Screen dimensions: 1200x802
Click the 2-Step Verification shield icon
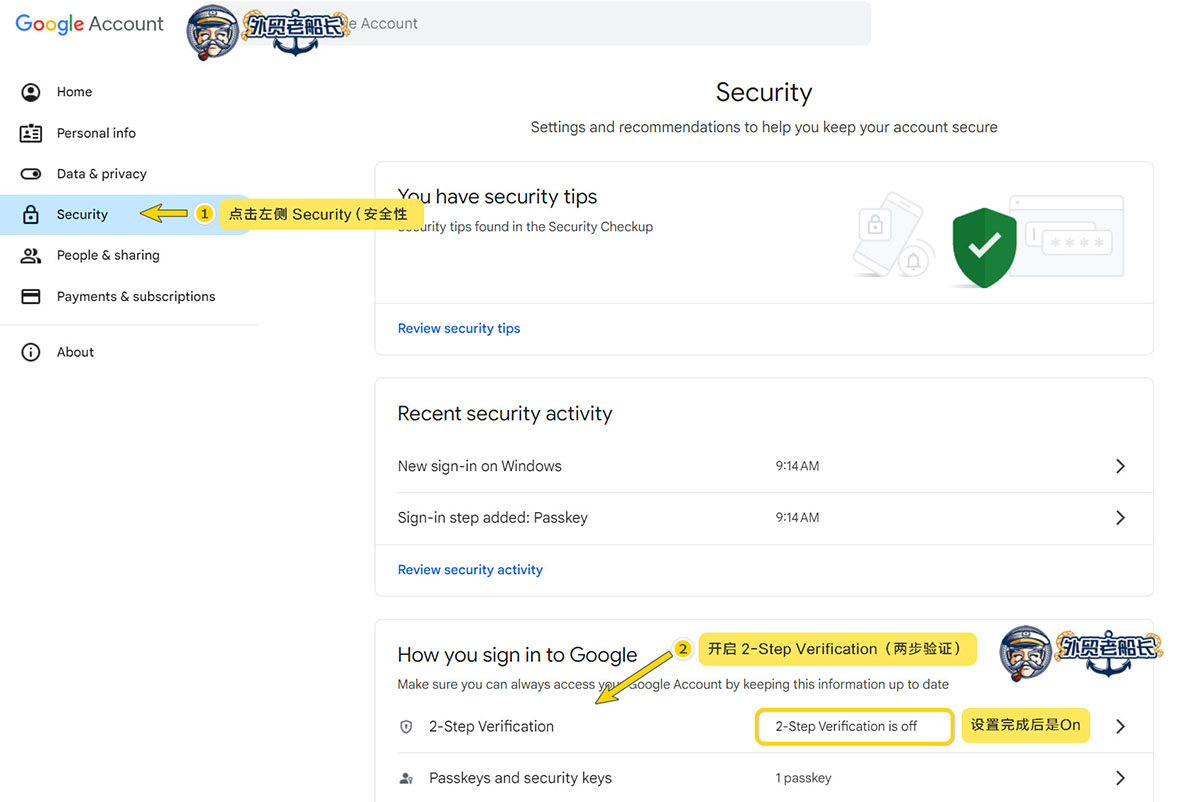pos(406,727)
